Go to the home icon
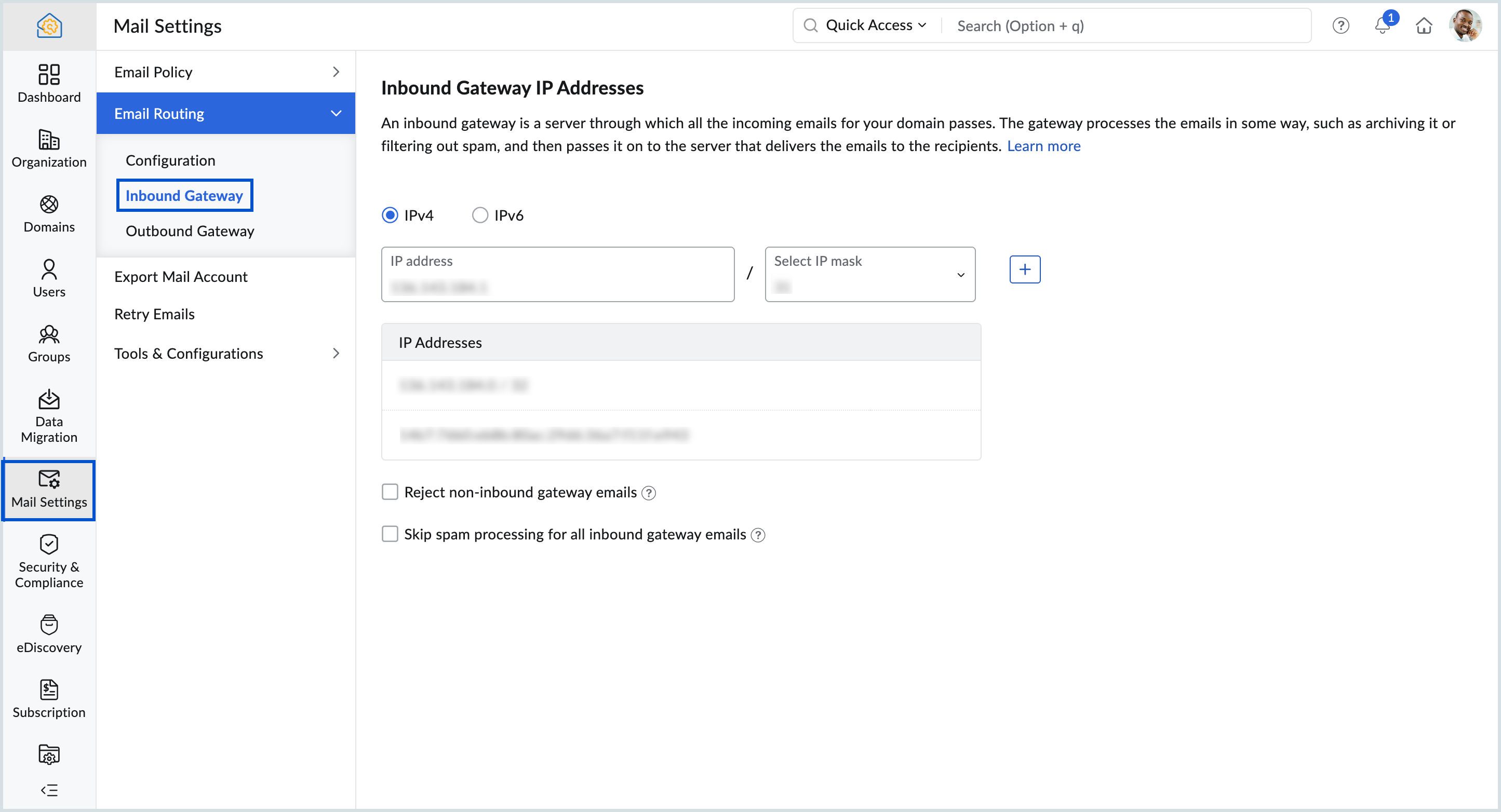 point(1424,25)
